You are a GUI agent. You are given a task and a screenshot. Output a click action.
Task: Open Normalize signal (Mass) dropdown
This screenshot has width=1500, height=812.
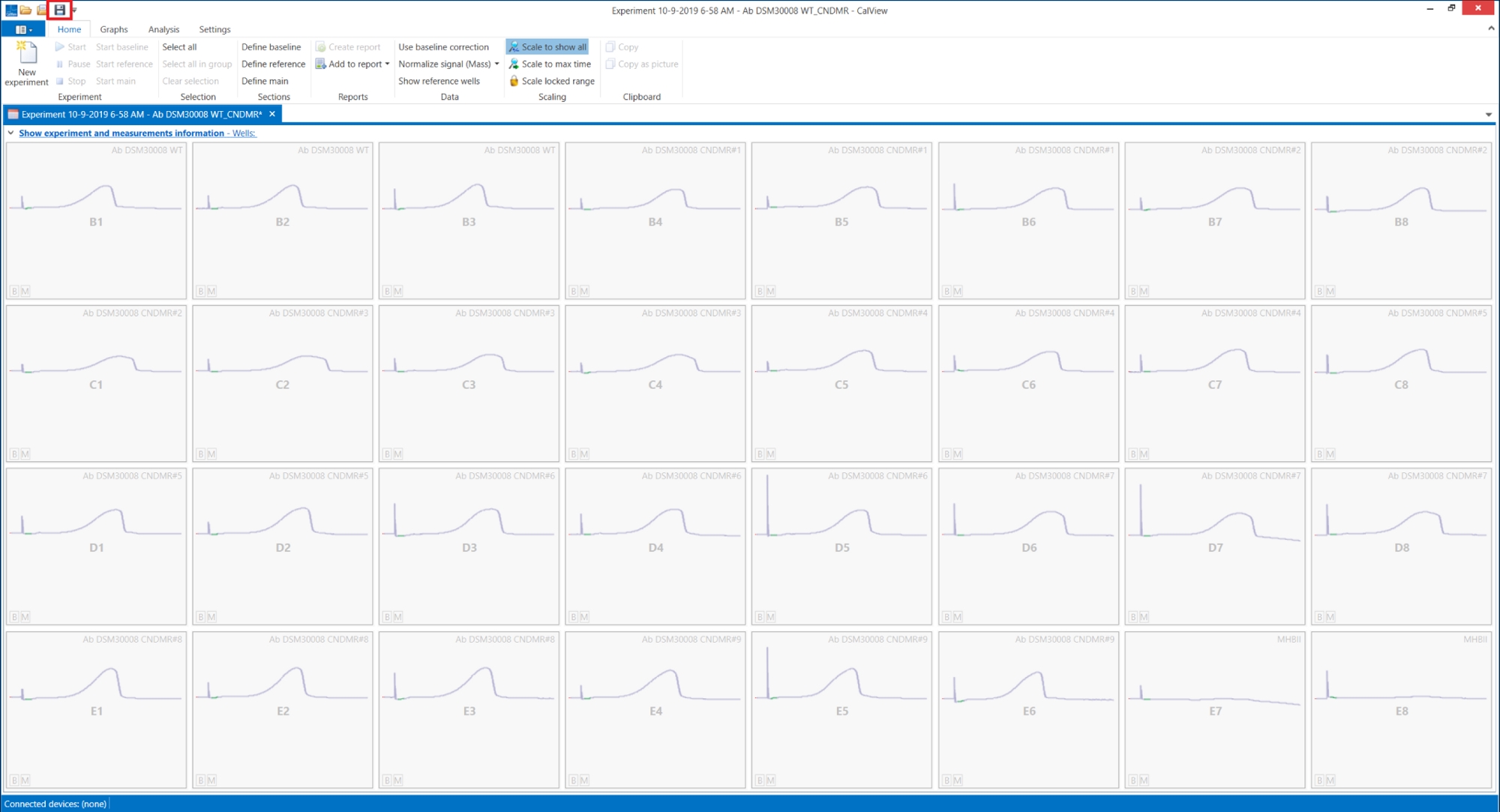(x=496, y=64)
